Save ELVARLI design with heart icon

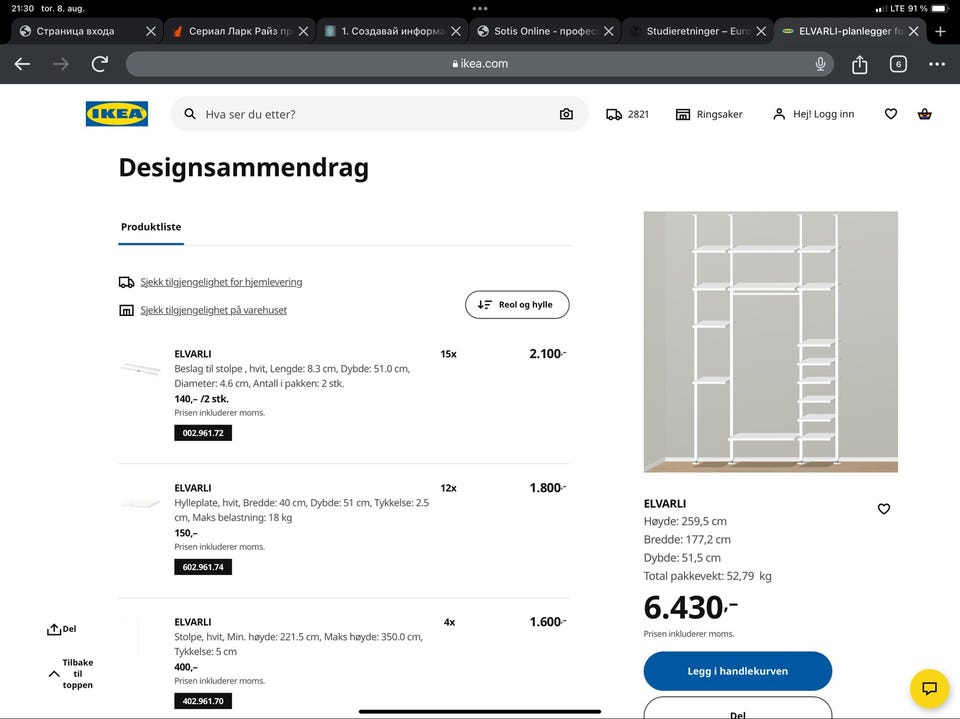coord(883,509)
